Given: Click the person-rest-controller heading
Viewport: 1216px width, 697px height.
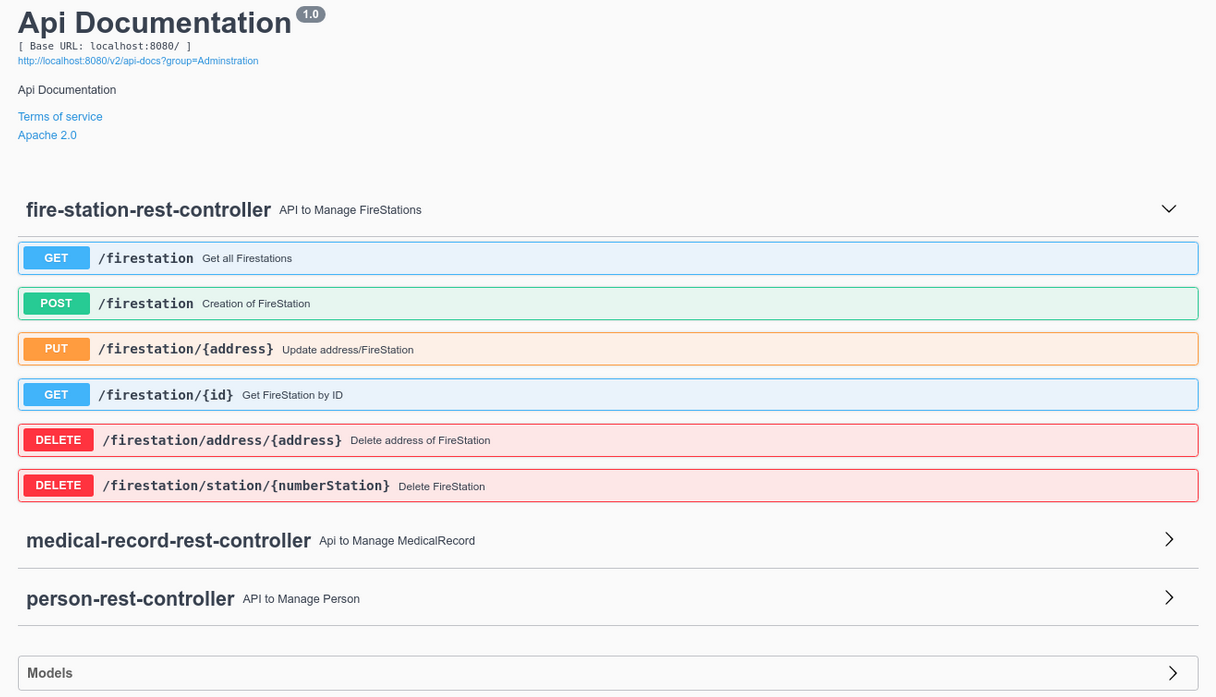Looking at the screenshot, I should pos(130,599).
